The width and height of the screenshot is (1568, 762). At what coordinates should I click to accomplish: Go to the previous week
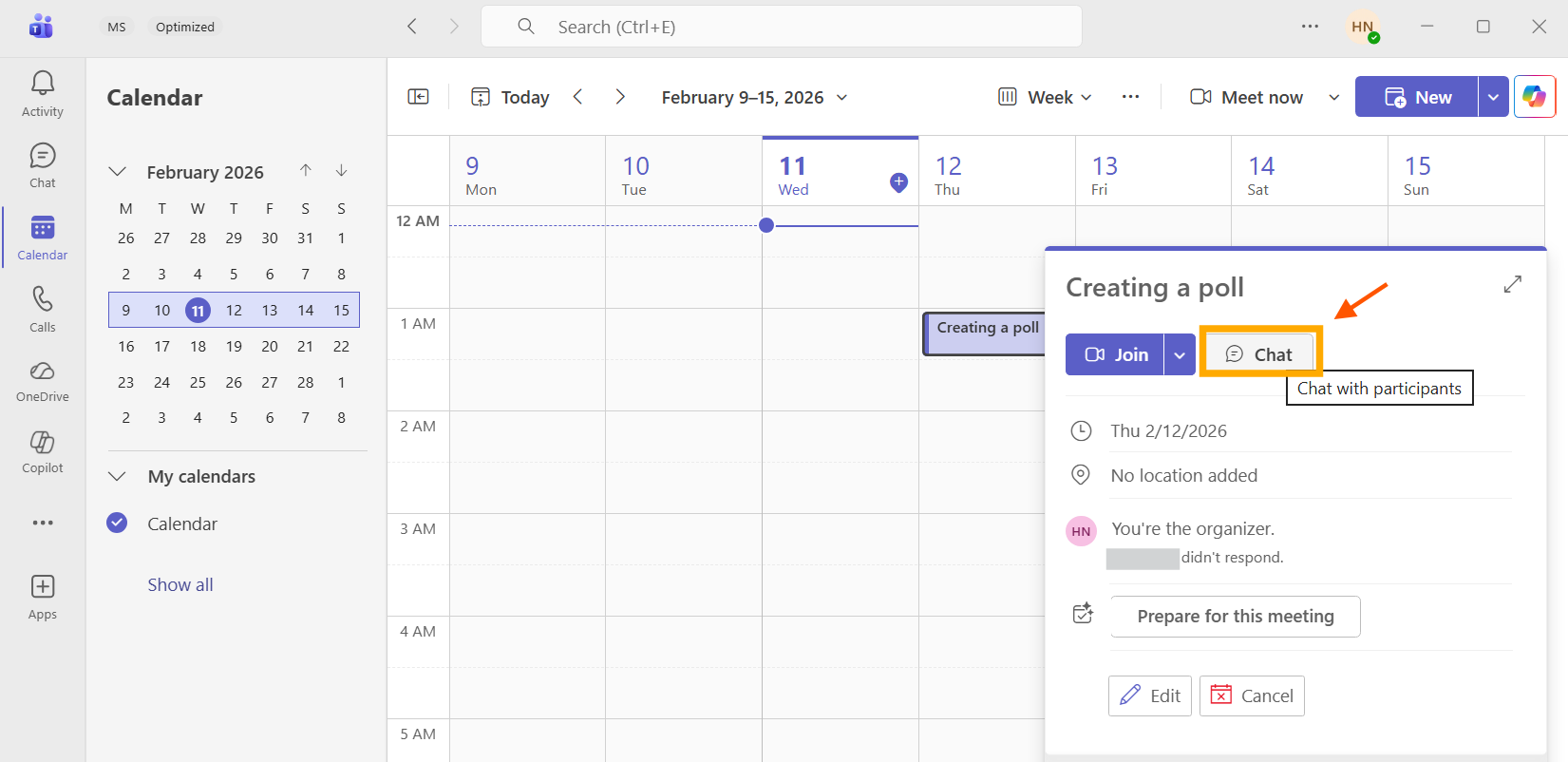point(577,97)
